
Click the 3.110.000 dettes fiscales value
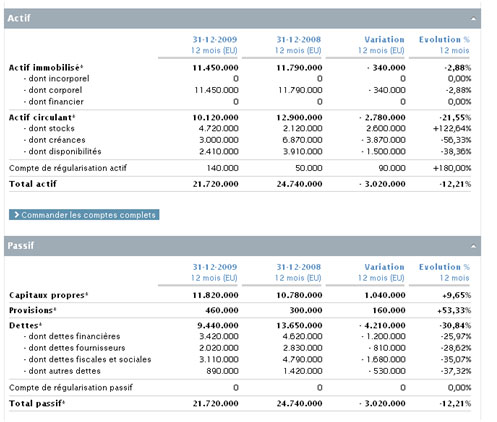tap(219, 360)
